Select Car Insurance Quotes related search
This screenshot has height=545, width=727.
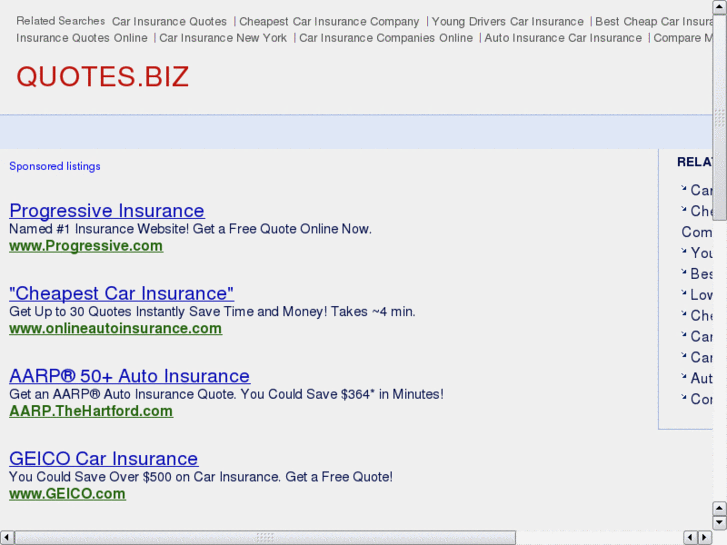pos(169,21)
